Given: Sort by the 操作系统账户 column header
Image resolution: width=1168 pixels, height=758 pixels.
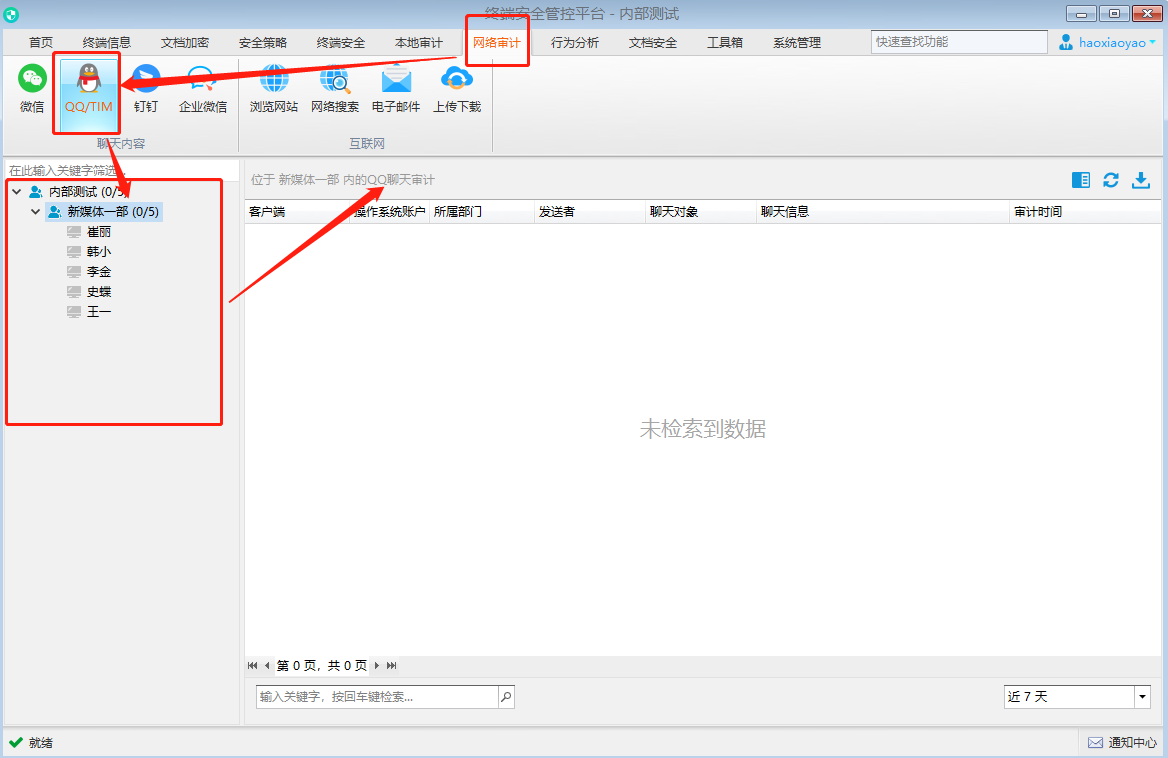Looking at the screenshot, I should tap(390, 212).
